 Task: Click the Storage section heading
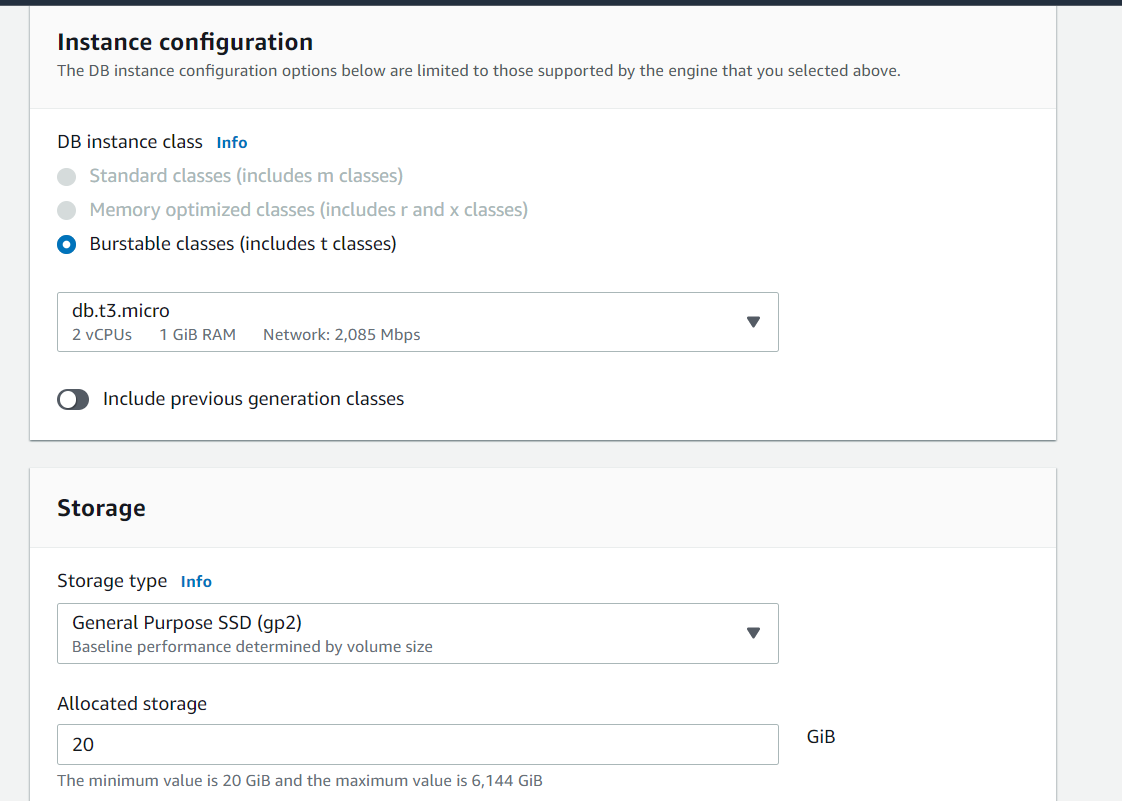[102, 508]
